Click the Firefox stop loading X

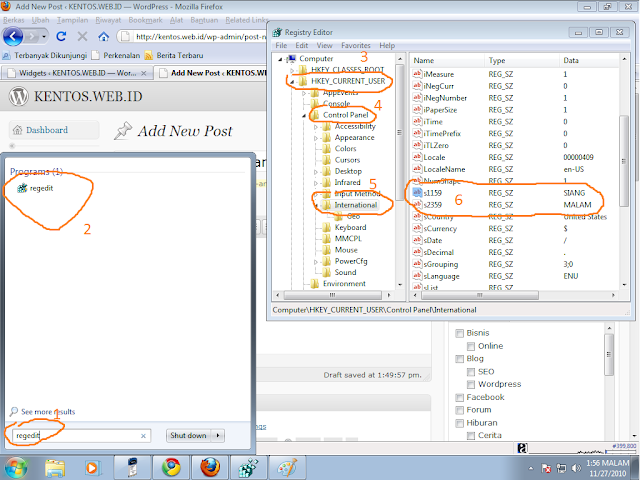click(x=82, y=37)
